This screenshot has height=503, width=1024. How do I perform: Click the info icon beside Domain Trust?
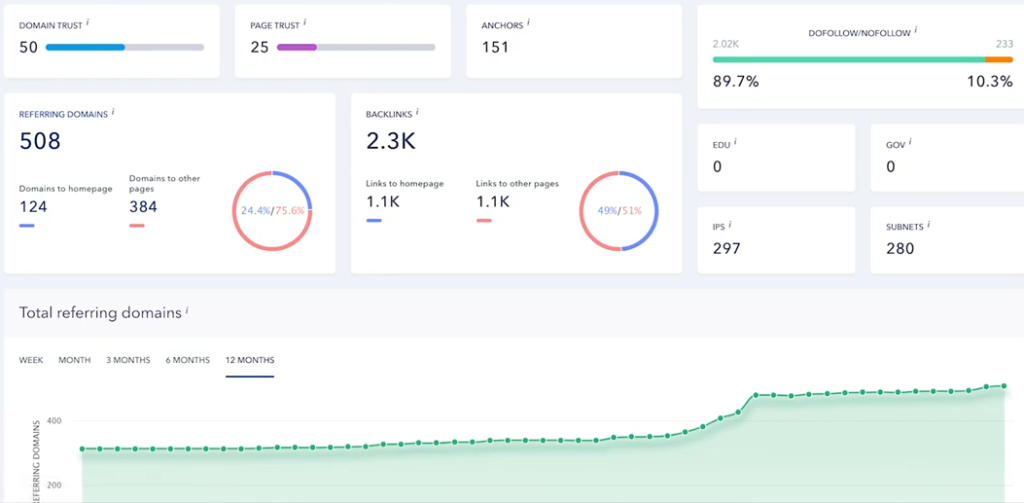coord(88,22)
